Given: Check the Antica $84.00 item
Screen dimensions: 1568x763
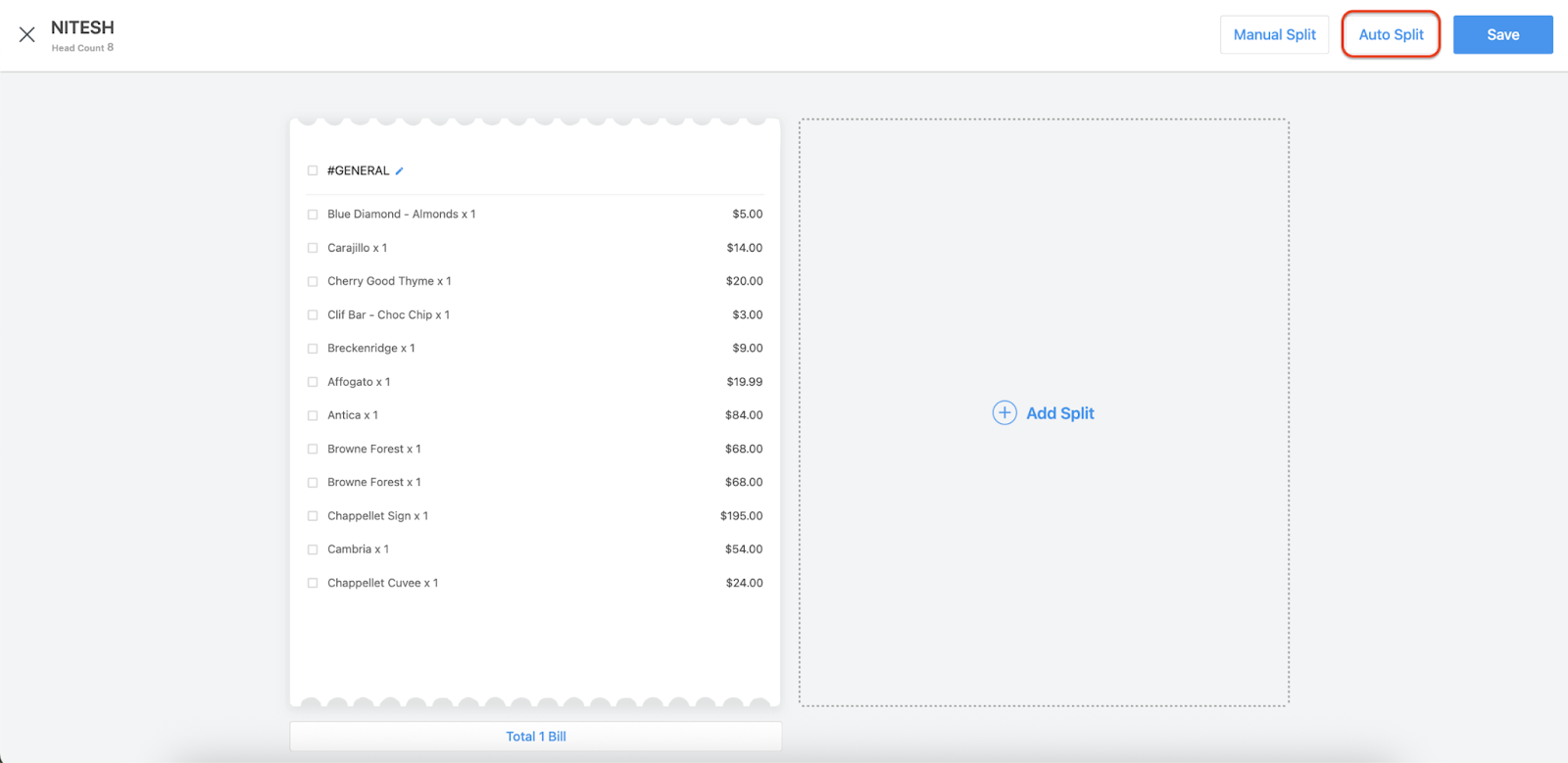Looking at the screenshot, I should pyautogui.click(x=313, y=415).
